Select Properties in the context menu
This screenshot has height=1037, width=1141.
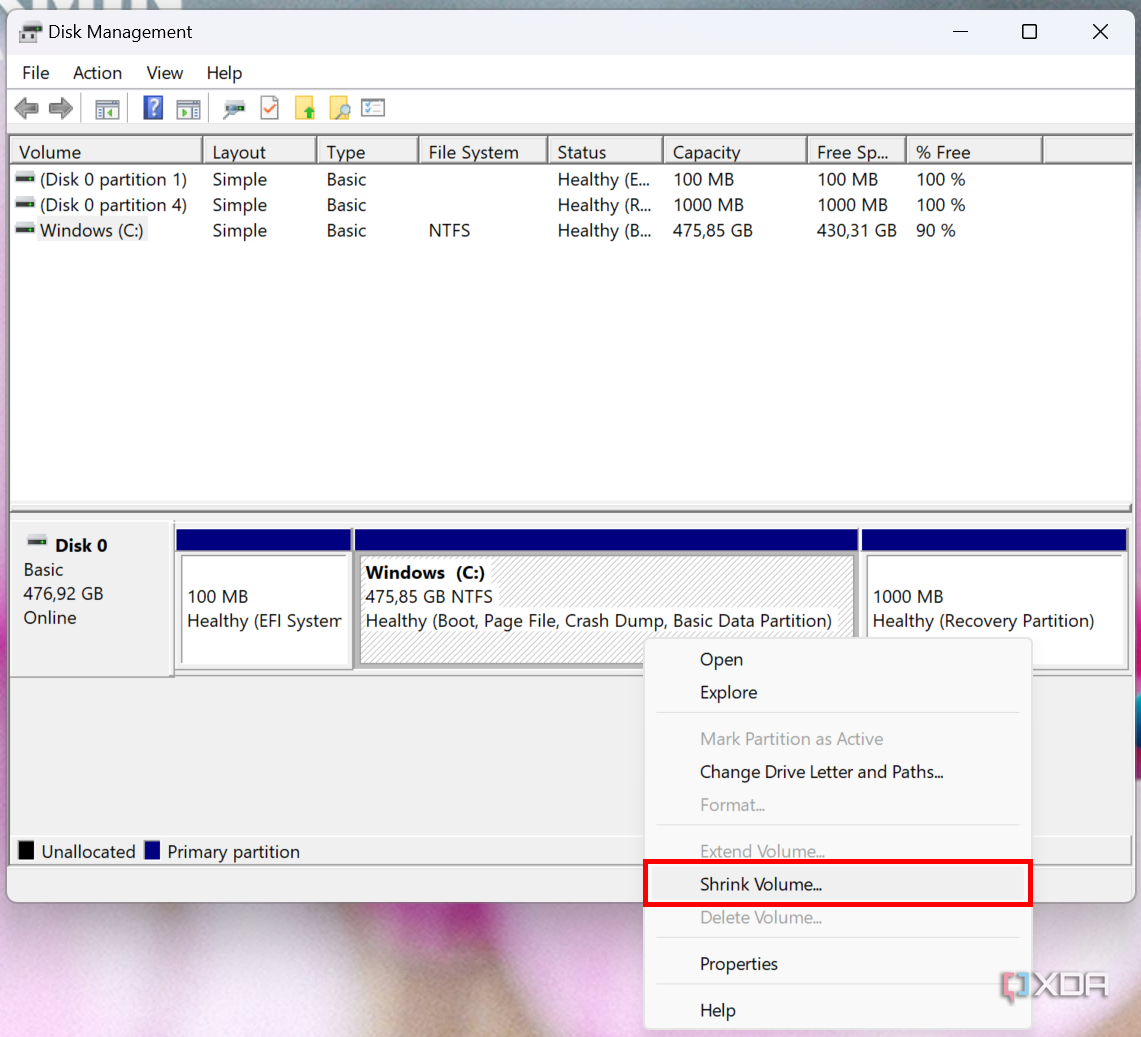[738, 964]
